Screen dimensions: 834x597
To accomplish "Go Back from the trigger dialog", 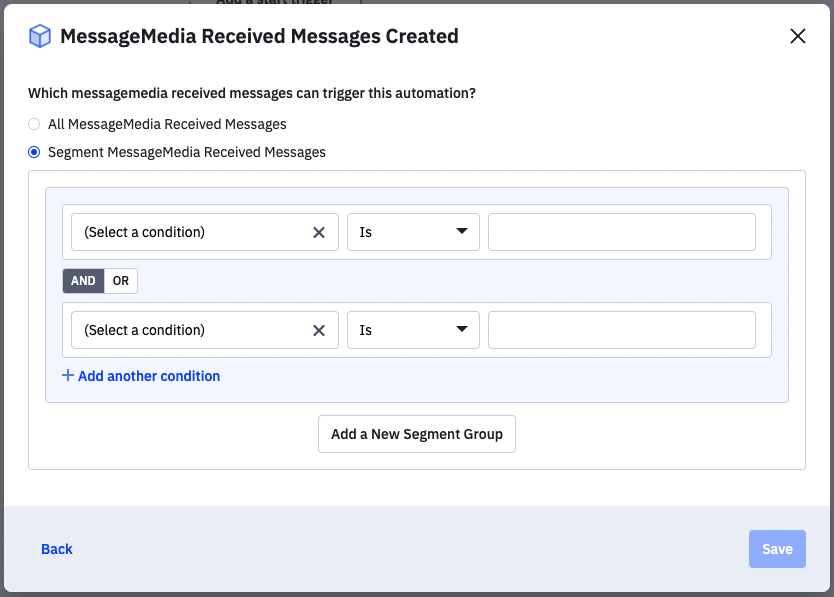I will tap(56, 548).
